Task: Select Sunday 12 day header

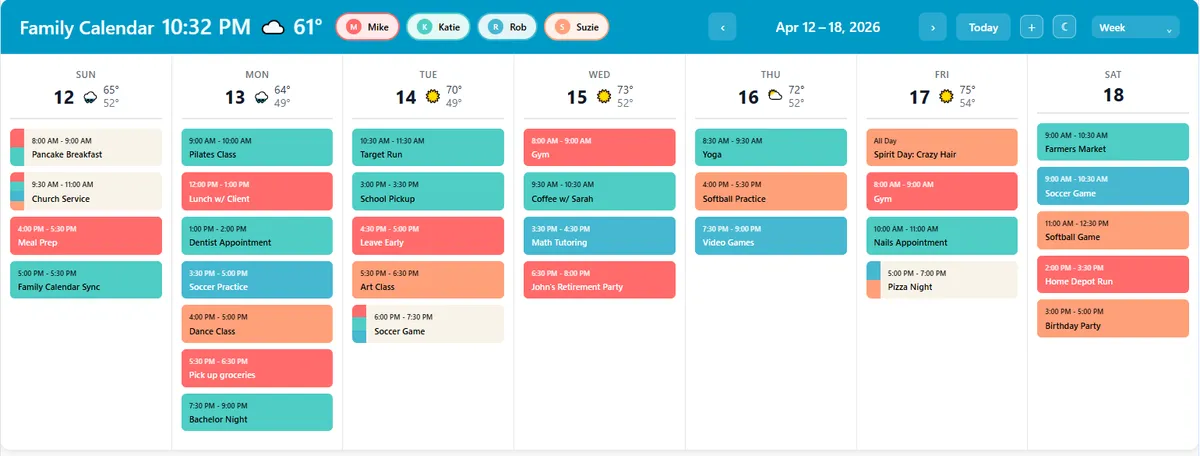Action: click(x=86, y=89)
